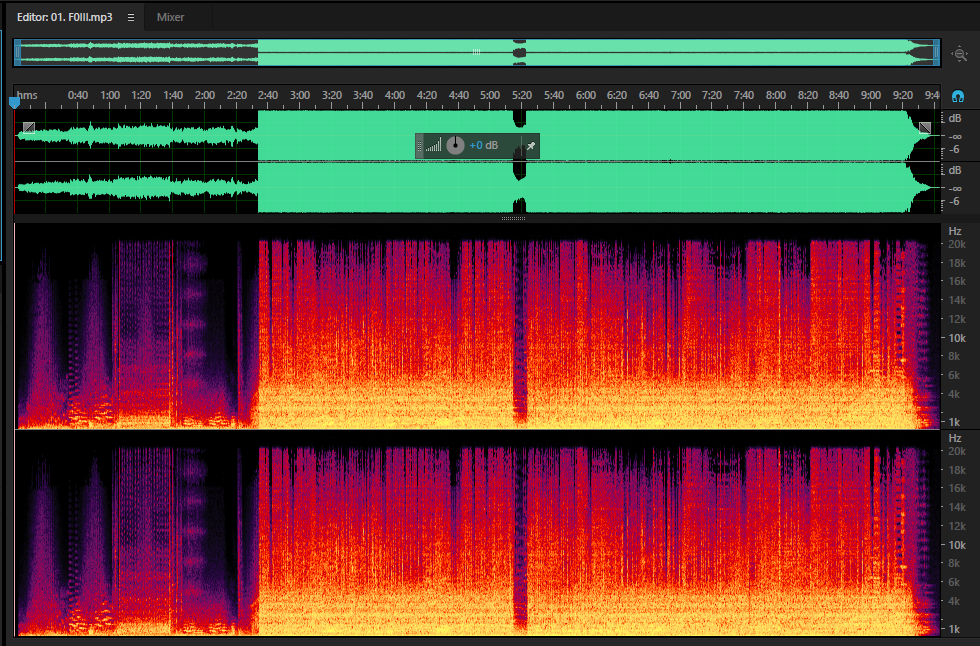980x646 pixels.
Task: Click the fade-in handle on the waveform
Action: tap(29, 127)
